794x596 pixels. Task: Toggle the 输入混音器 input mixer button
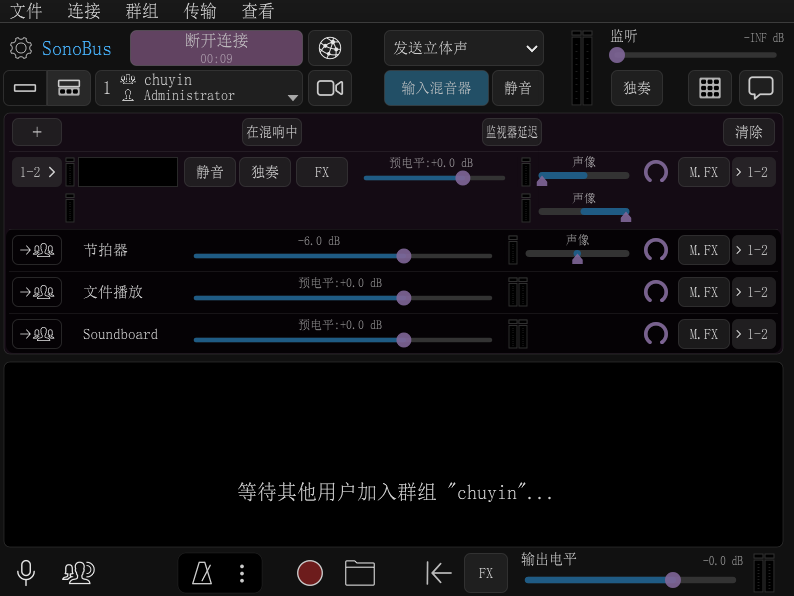click(x=436, y=88)
